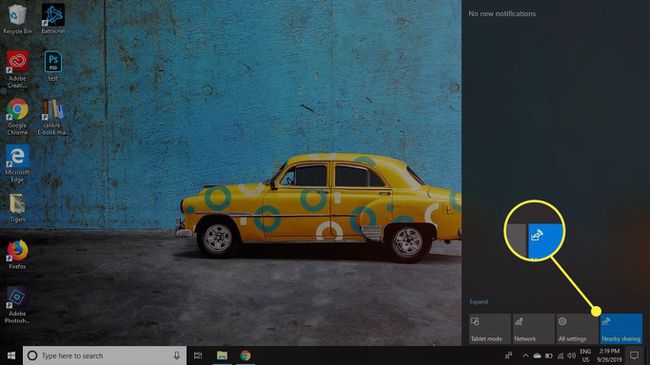Open the People icon in the taskbar

coord(508,355)
